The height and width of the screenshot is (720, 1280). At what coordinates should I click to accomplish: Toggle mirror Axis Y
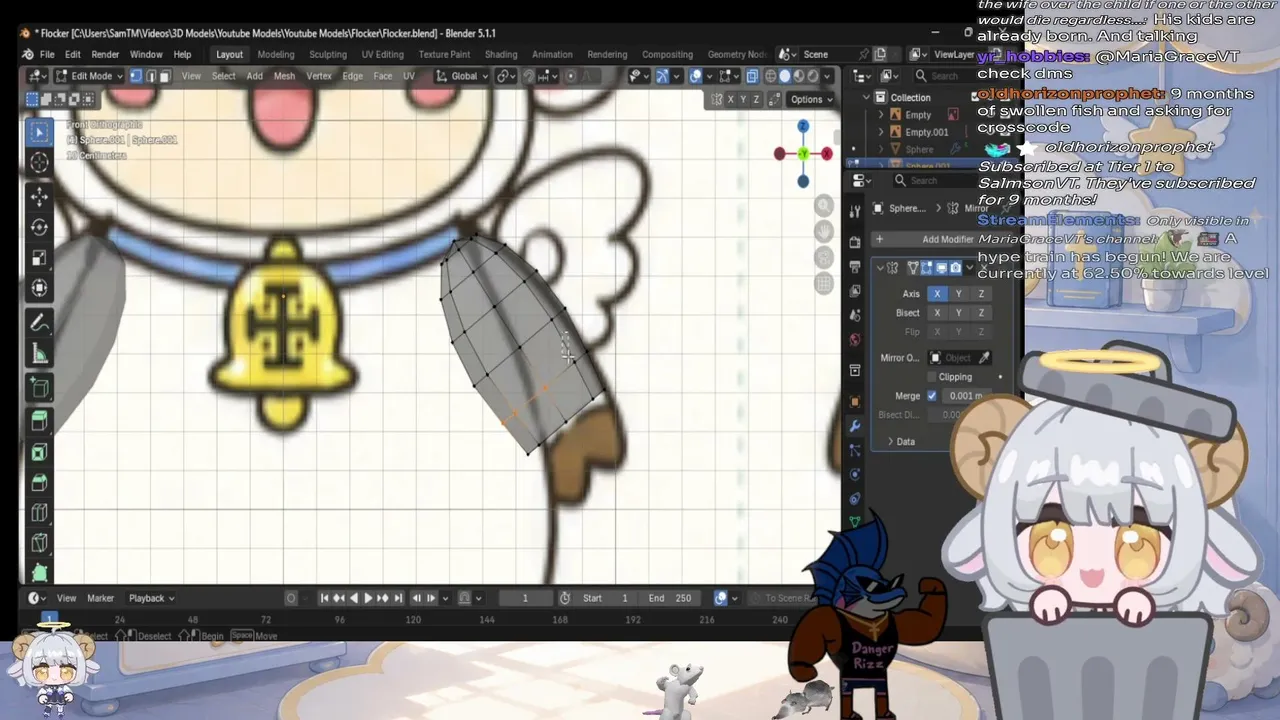coord(959,294)
